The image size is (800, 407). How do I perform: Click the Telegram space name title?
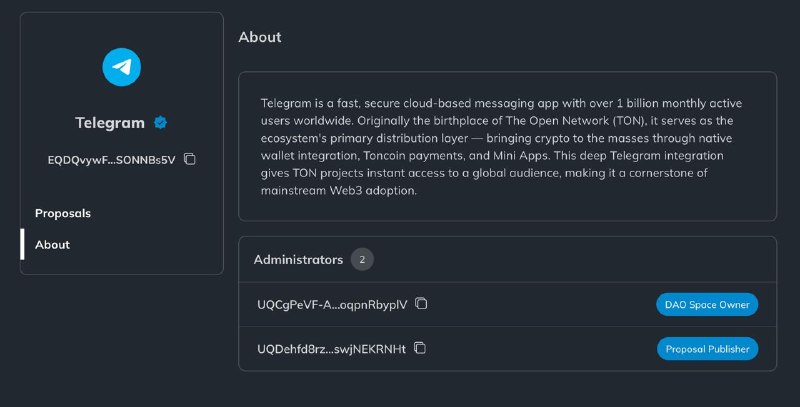(x=110, y=123)
